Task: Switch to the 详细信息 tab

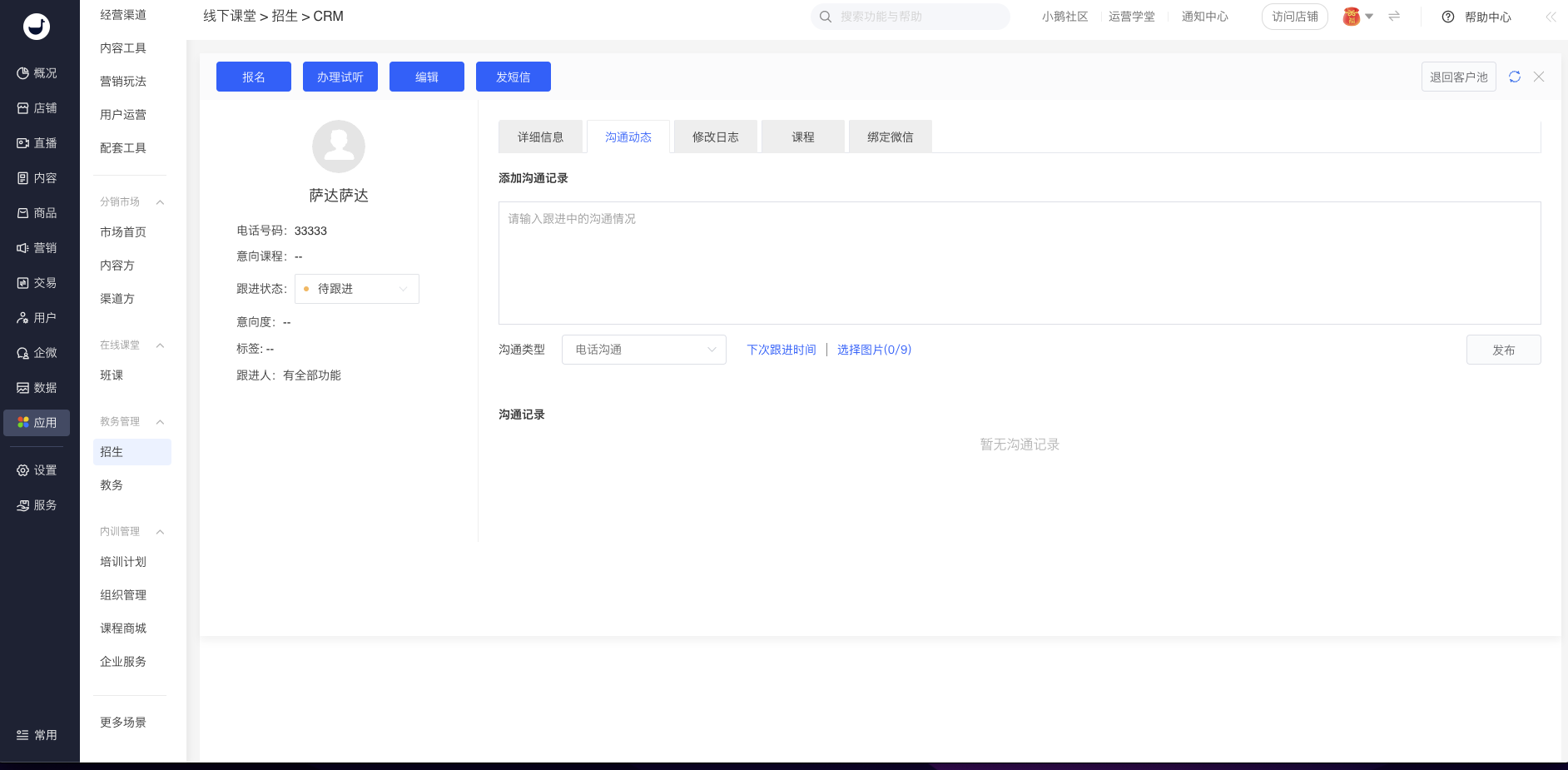Action: [540, 137]
